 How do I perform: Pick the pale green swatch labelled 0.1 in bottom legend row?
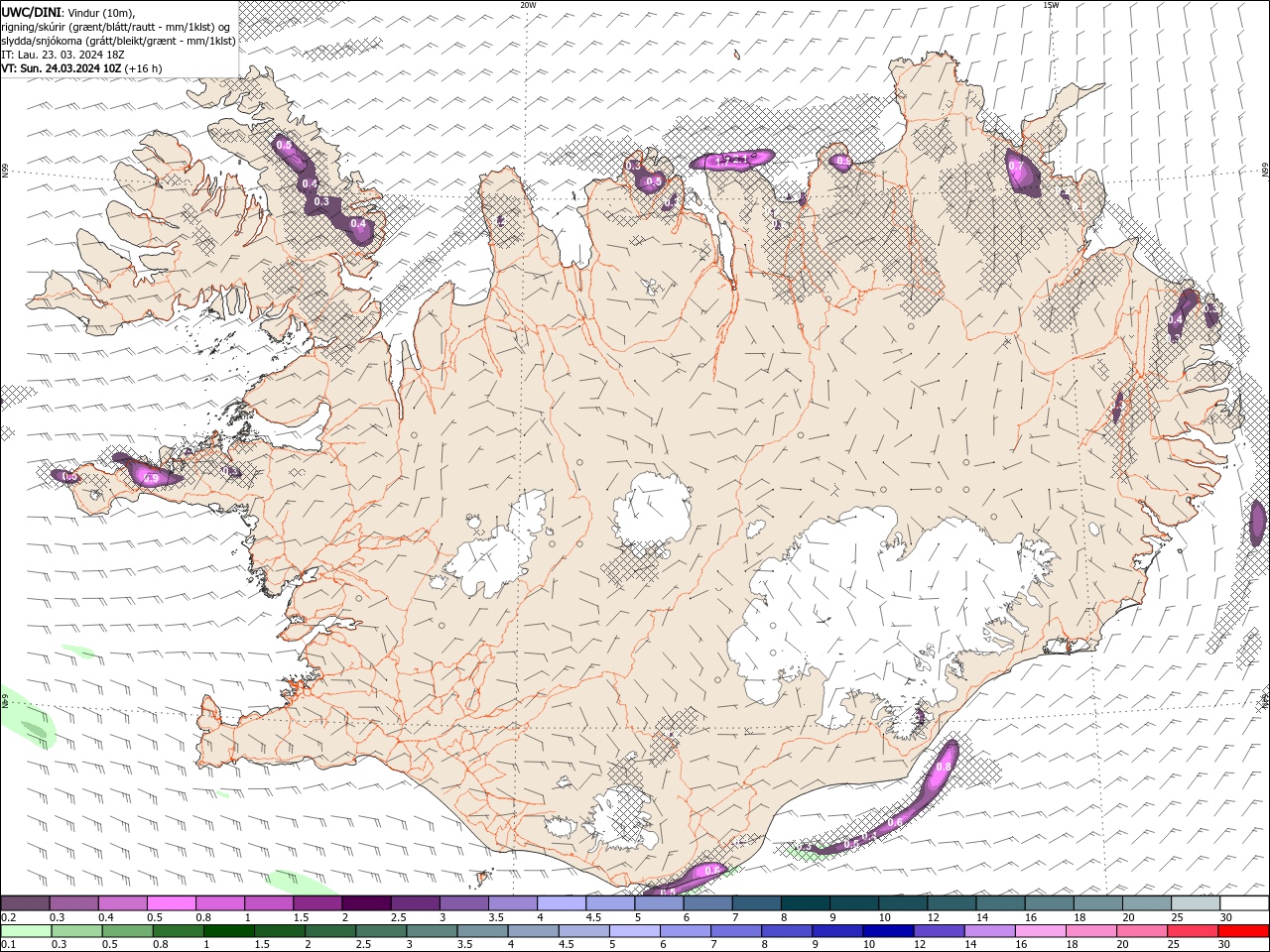27,931
